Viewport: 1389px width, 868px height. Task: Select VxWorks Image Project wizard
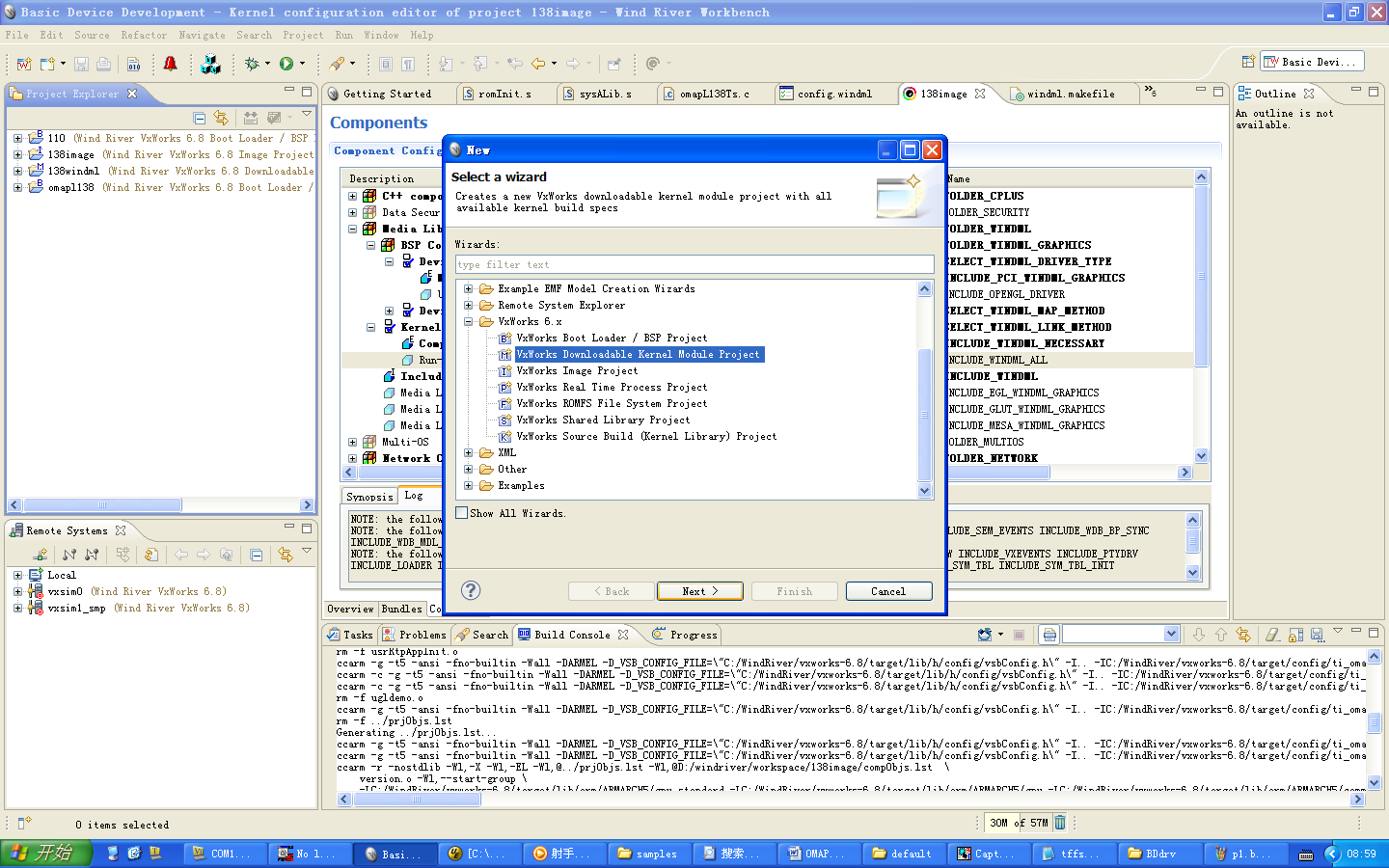(577, 371)
